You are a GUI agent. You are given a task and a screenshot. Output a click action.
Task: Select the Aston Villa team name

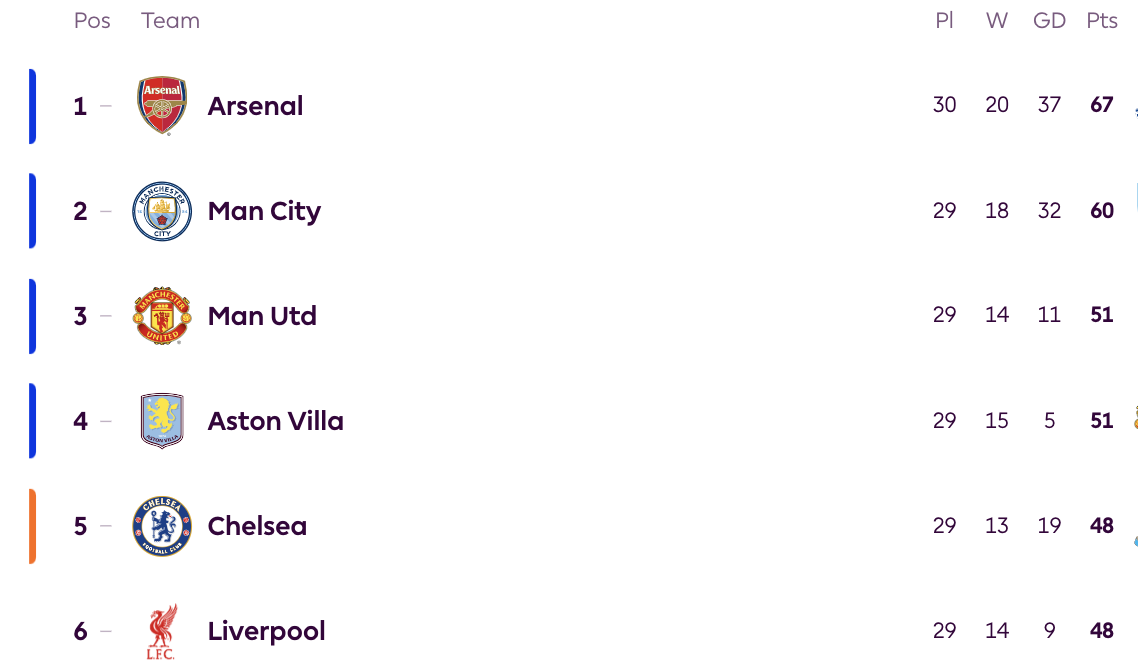(275, 421)
